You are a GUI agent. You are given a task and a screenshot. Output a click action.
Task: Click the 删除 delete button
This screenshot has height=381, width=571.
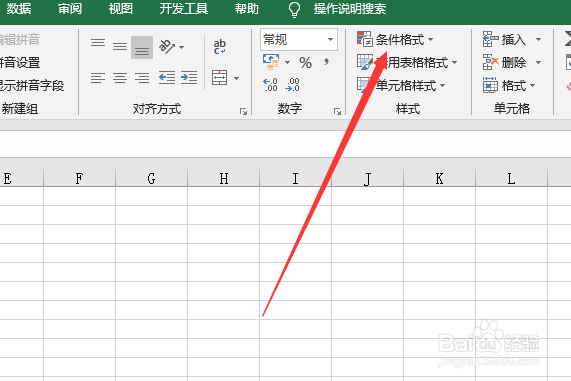[x=504, y=63]
